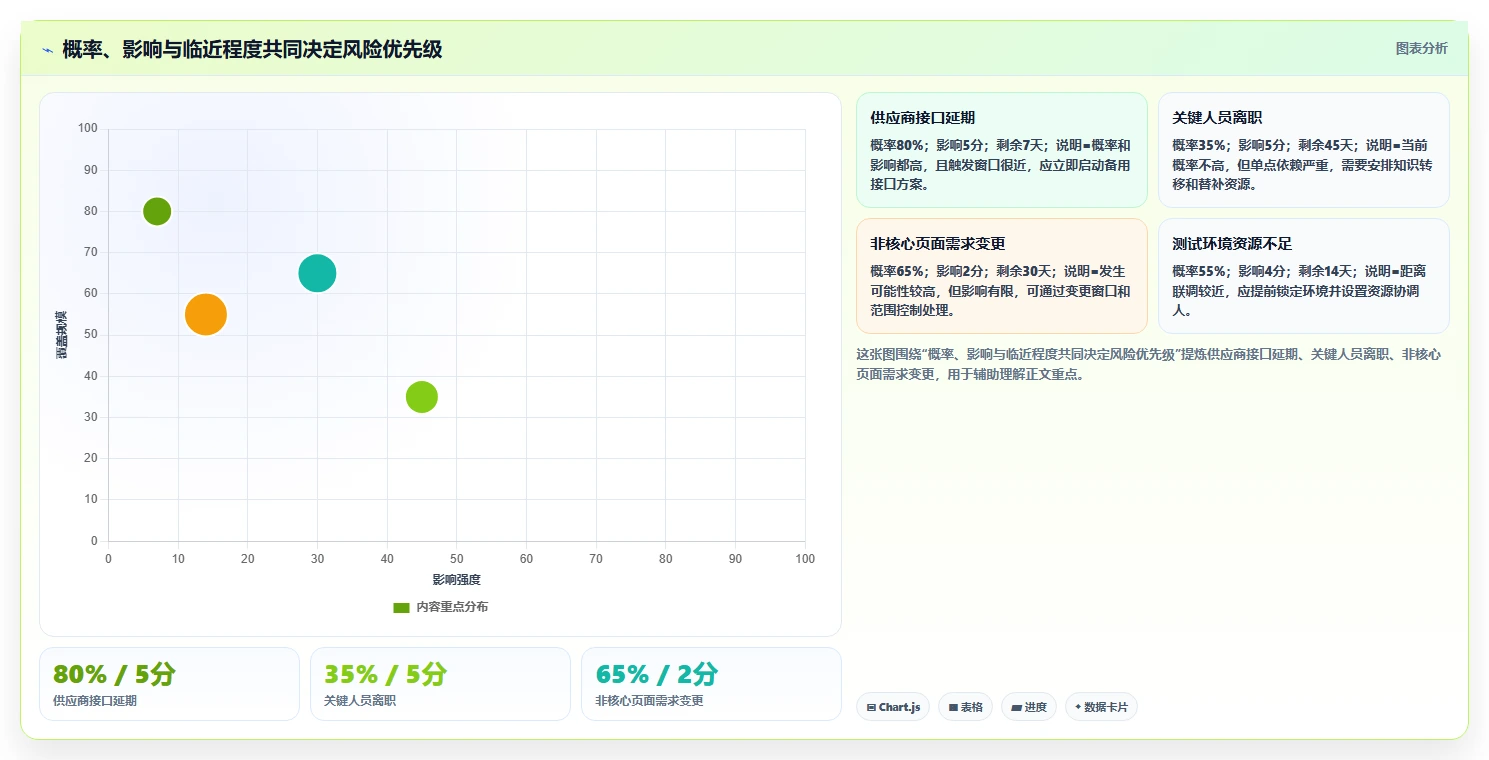Viewport: 1489px width, 760px height.
Task: Click the chart summary paragraph starting 这张图围绕
Action: (x=1149, y=364)
